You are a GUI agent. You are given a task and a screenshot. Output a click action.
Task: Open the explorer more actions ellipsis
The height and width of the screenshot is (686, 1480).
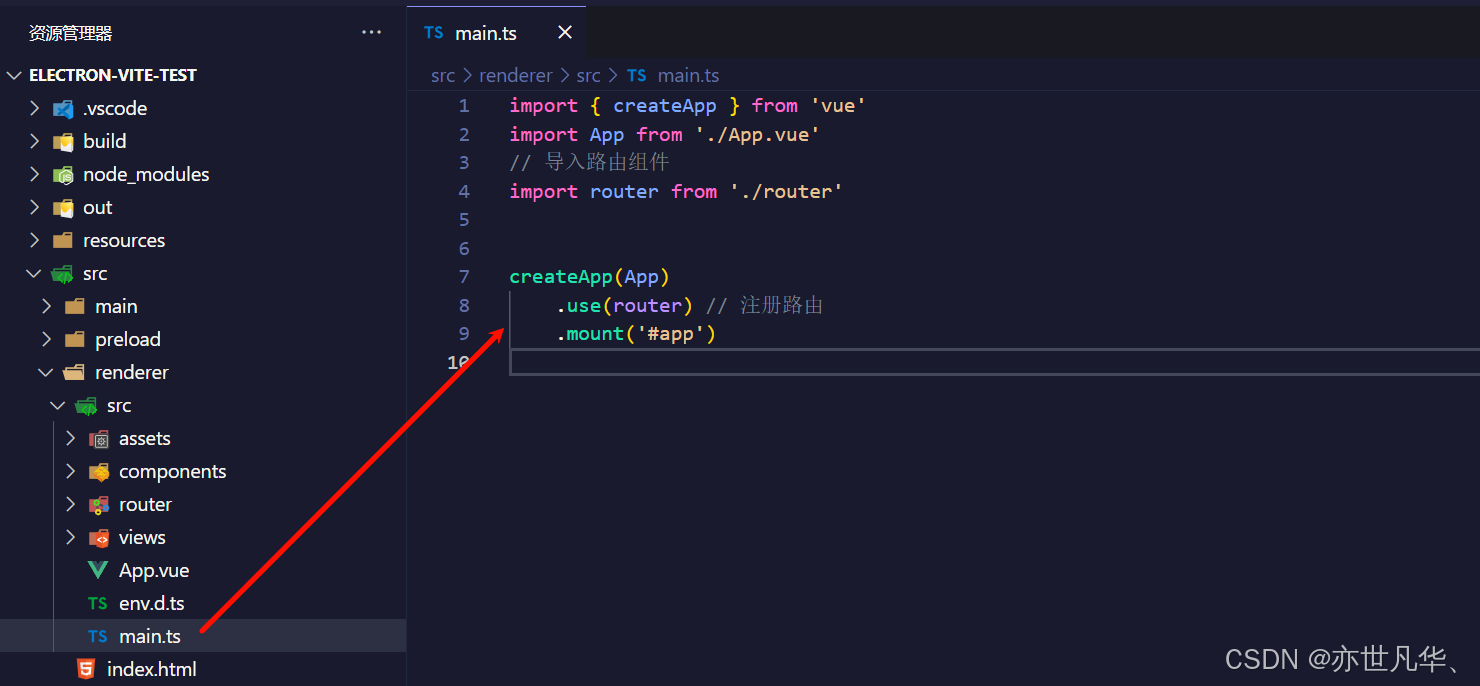click(x=371, y=33)
